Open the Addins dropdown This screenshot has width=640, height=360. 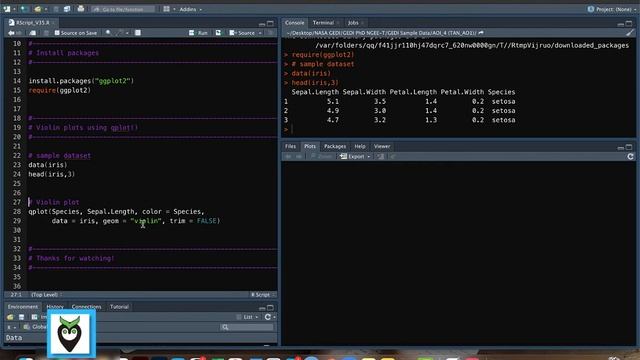coord(191,9)
